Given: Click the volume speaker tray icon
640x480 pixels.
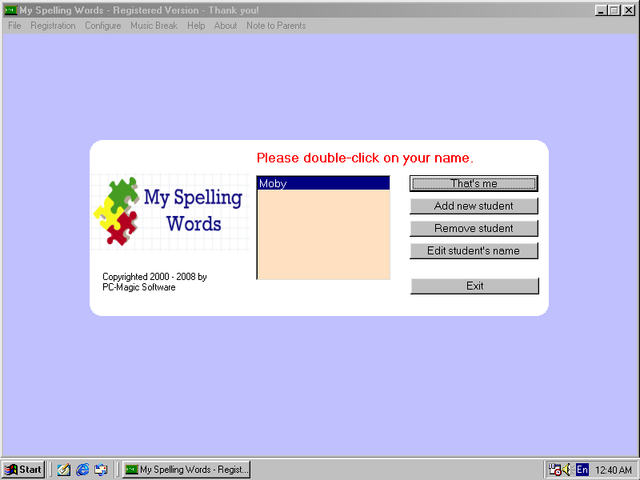Looking at the screenshot, I should point(567,469).
